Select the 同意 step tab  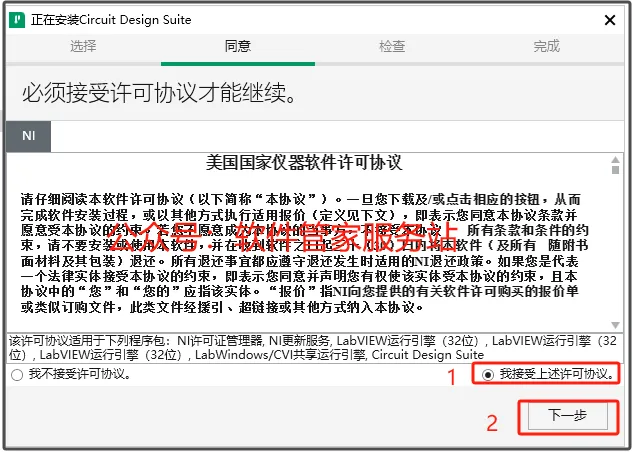[238, 46]
